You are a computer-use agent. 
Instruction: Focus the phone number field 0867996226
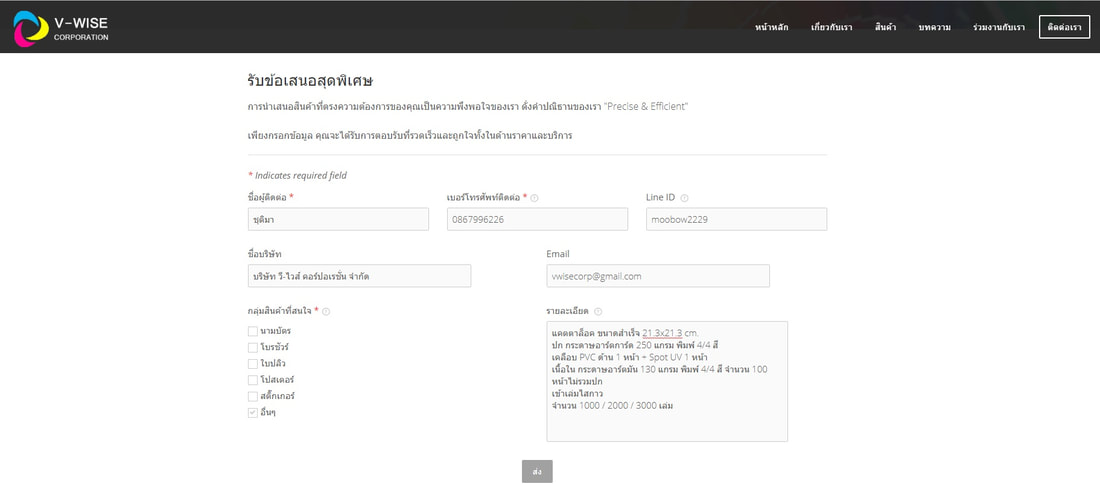pyautogui.click(x=537, y=219)
